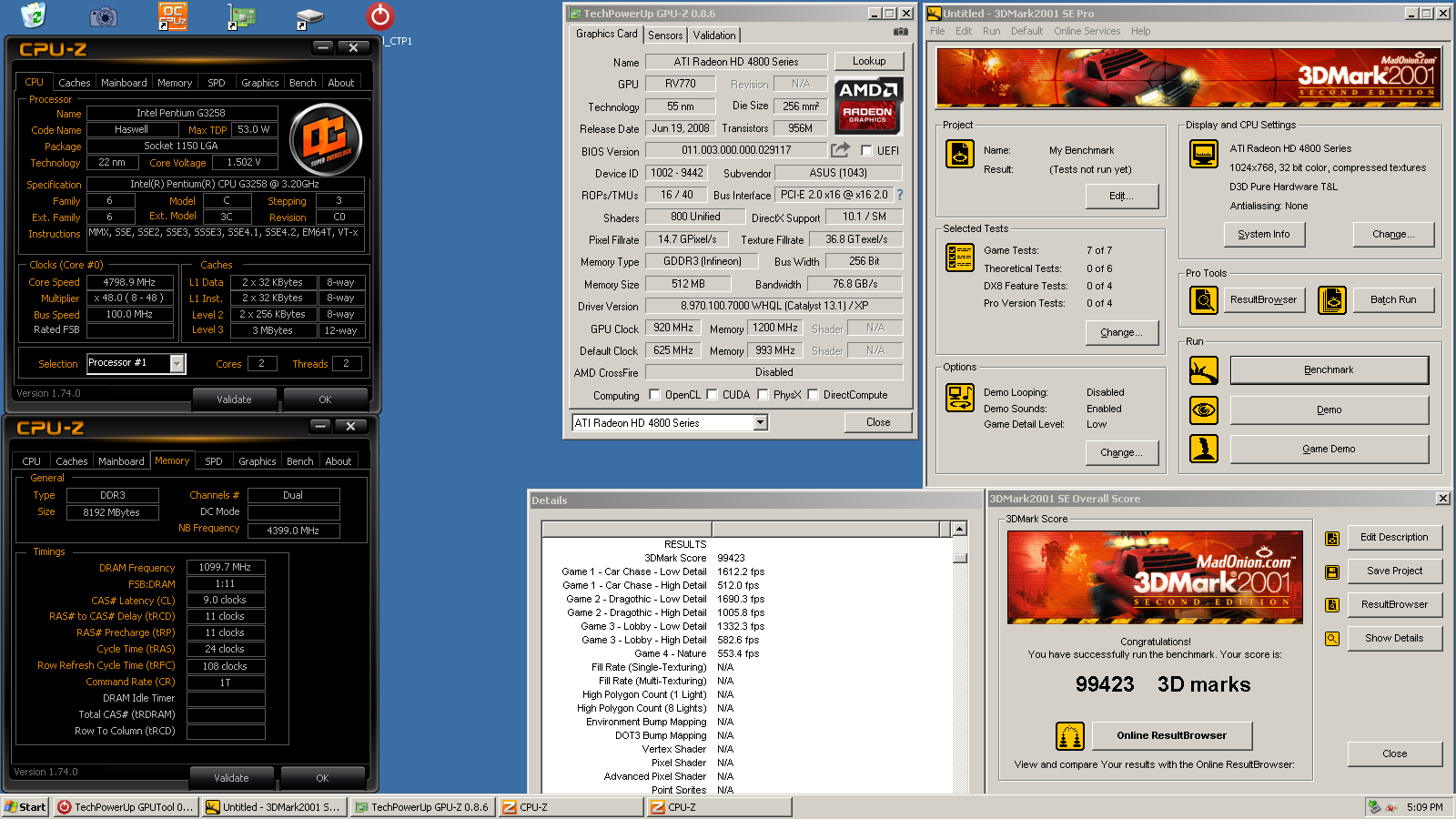The width and height of the screenshot is (1456, 819).
Task: Open the Processor #1 selection dropdown
Action: point(177,364)
